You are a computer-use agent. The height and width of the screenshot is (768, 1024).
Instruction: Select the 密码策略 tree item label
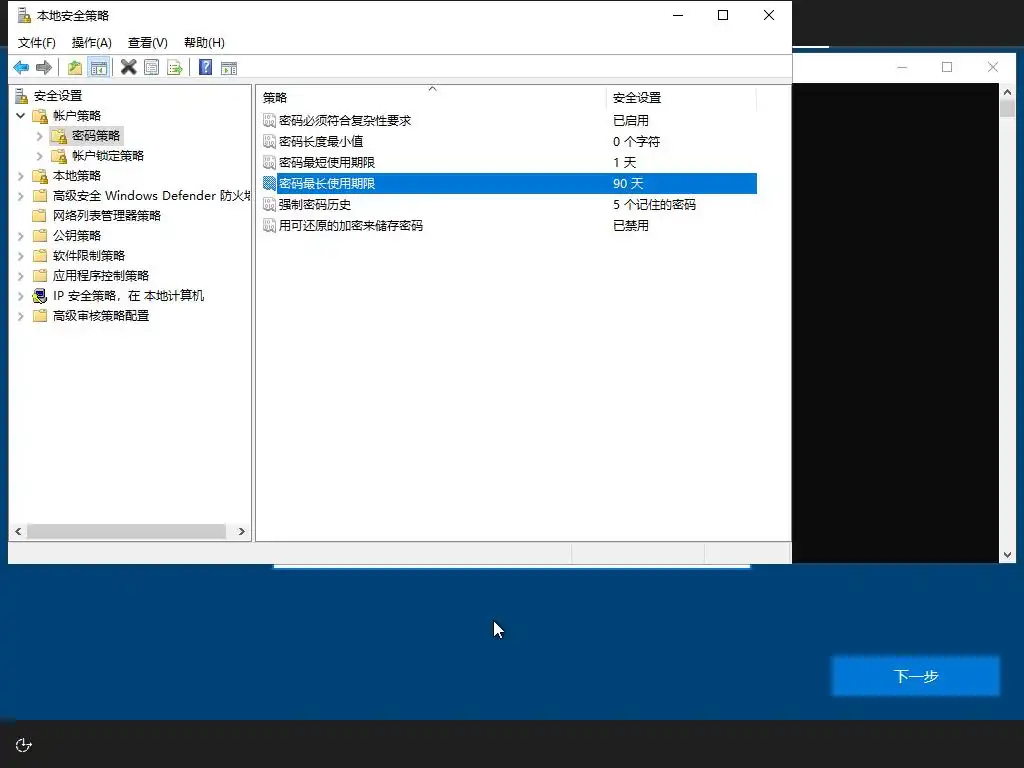point(96,136)
